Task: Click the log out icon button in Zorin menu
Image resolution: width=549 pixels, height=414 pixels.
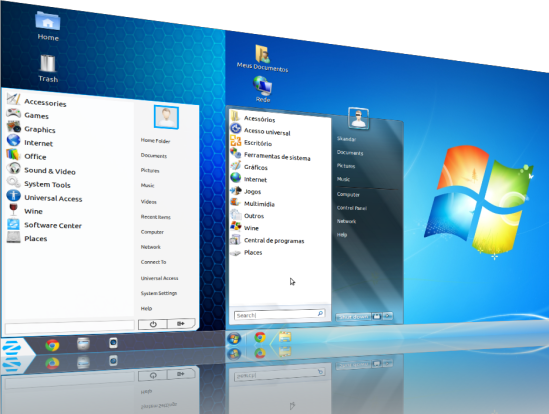Action: (181, 323)
